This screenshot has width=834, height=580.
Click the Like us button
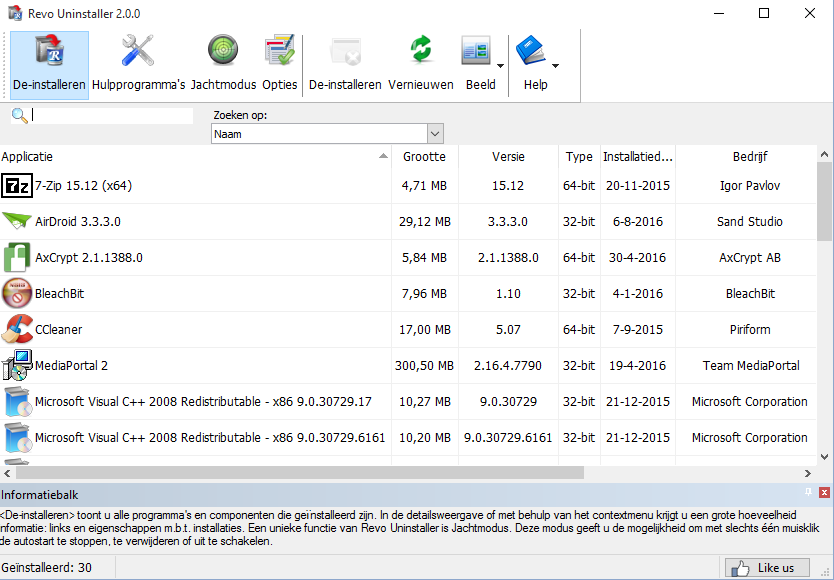click(x=767, y=568)
